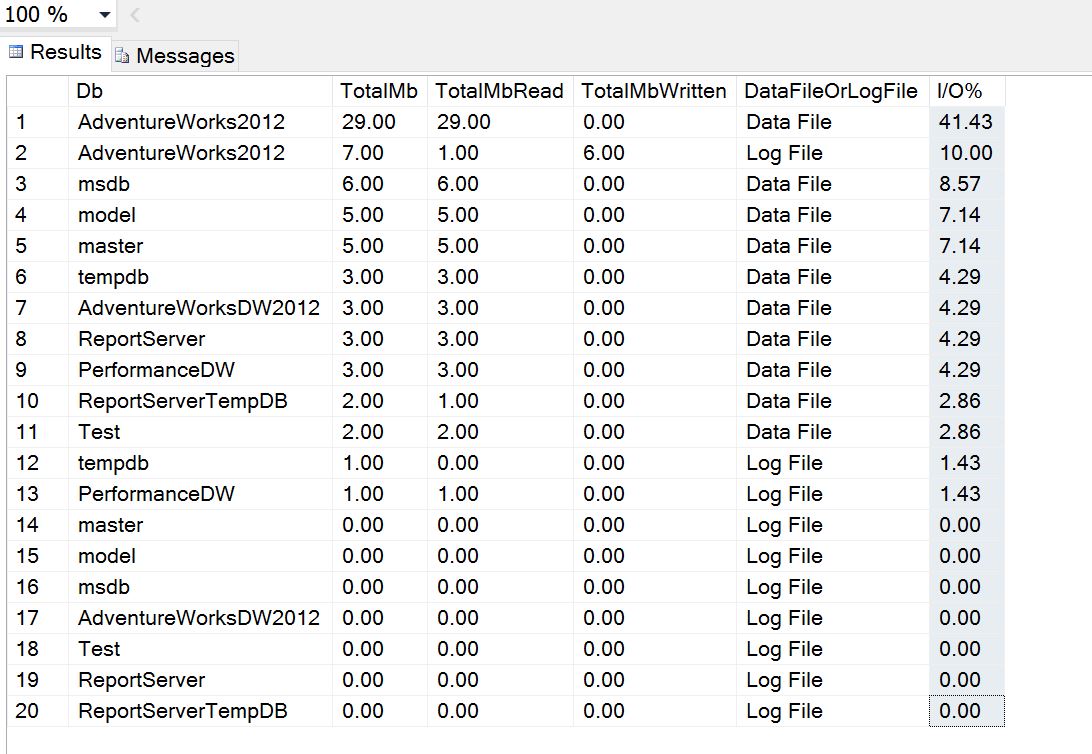Click tempdb cell in row 12
This screenshot has height=754, width=1092.
pyautogui.click(x=201, y=463)
